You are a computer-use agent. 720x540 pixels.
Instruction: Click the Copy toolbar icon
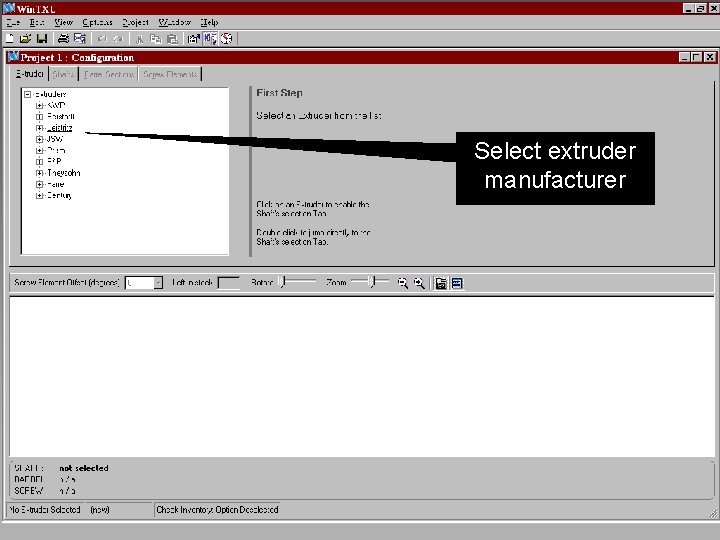156,39
